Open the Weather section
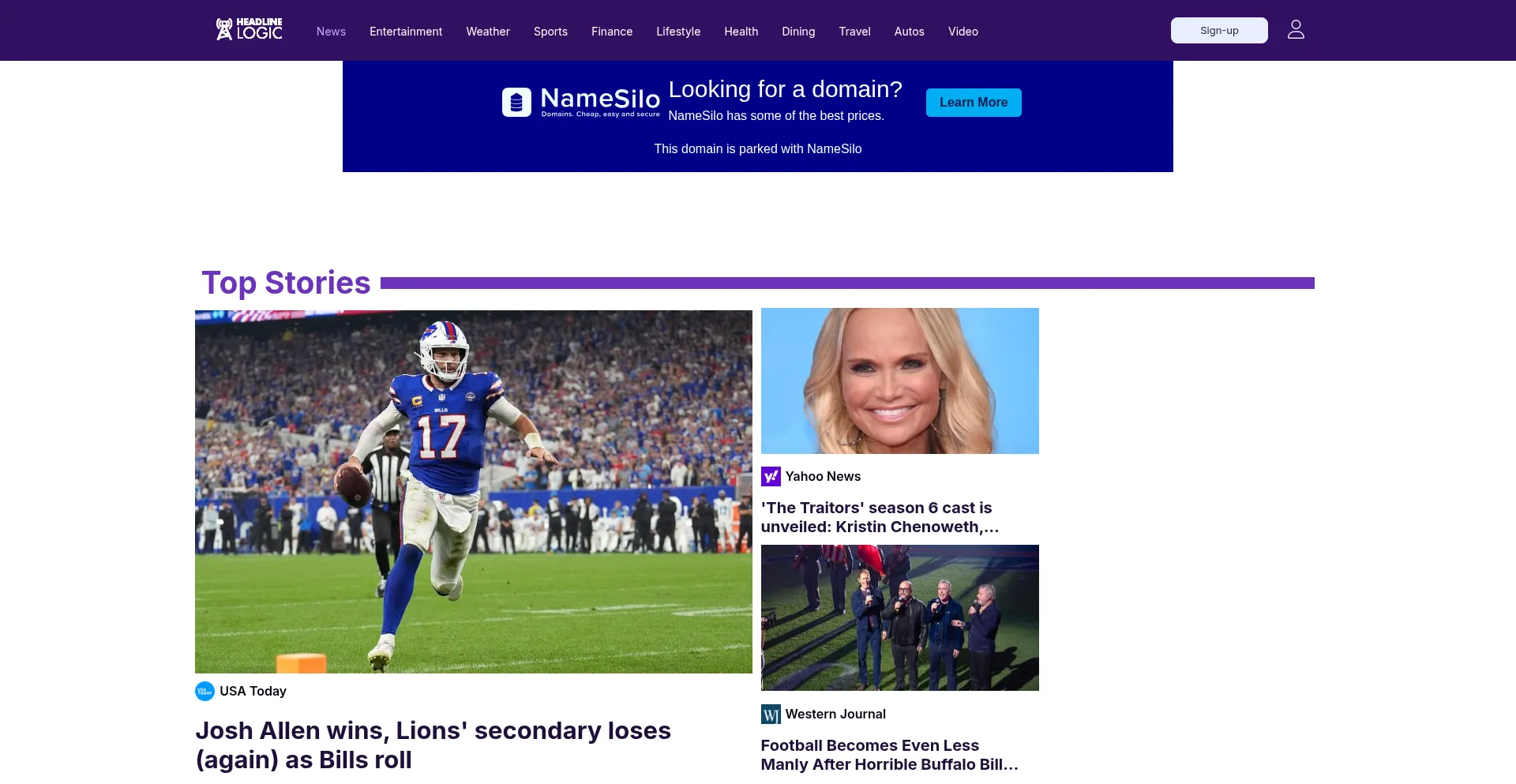 (488, 32)
